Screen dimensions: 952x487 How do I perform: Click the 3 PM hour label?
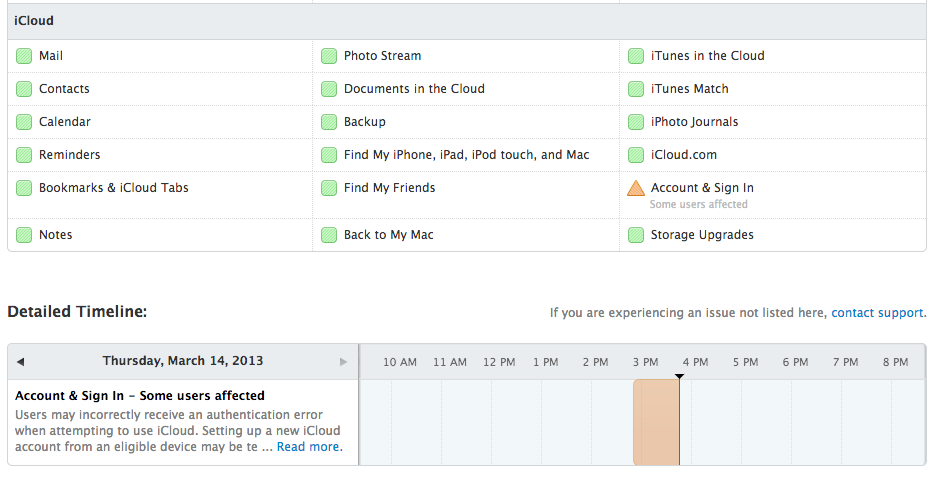click(645, 363)
